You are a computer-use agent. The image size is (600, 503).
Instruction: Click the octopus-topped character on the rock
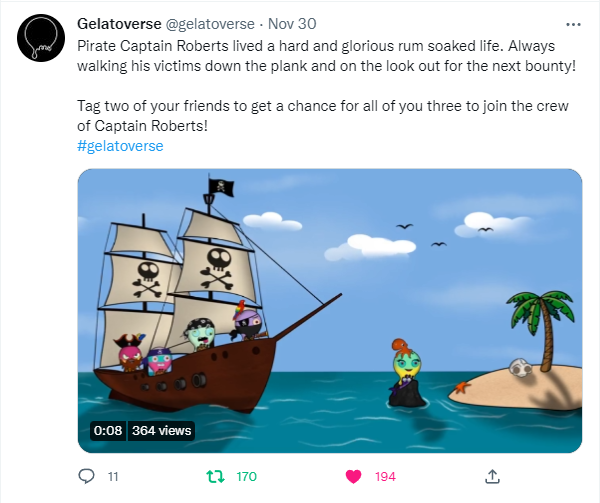point(406,363)
